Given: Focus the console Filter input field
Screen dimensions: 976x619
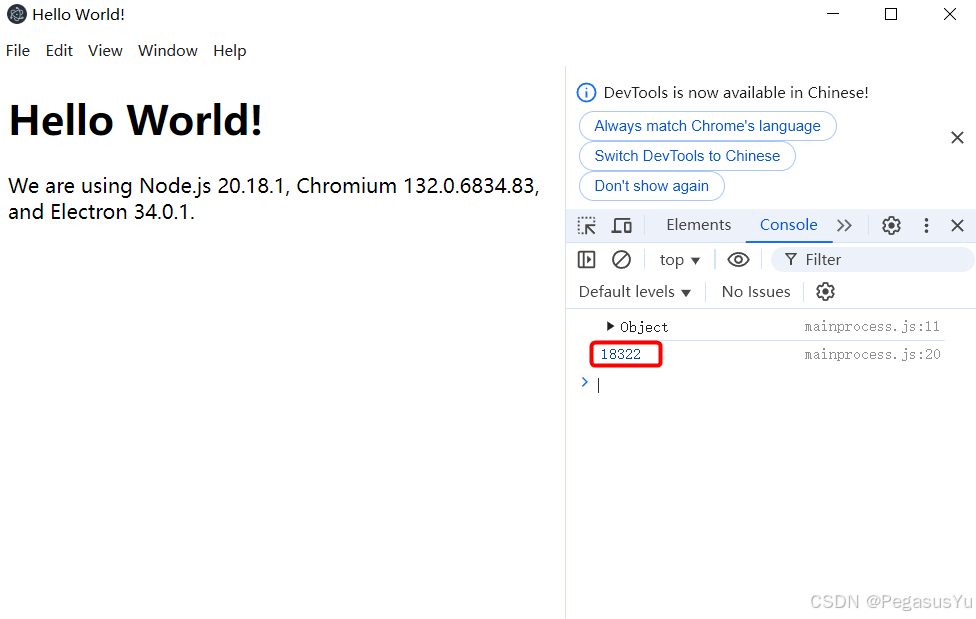Looking at the screenshot, I should pos(872,260).
